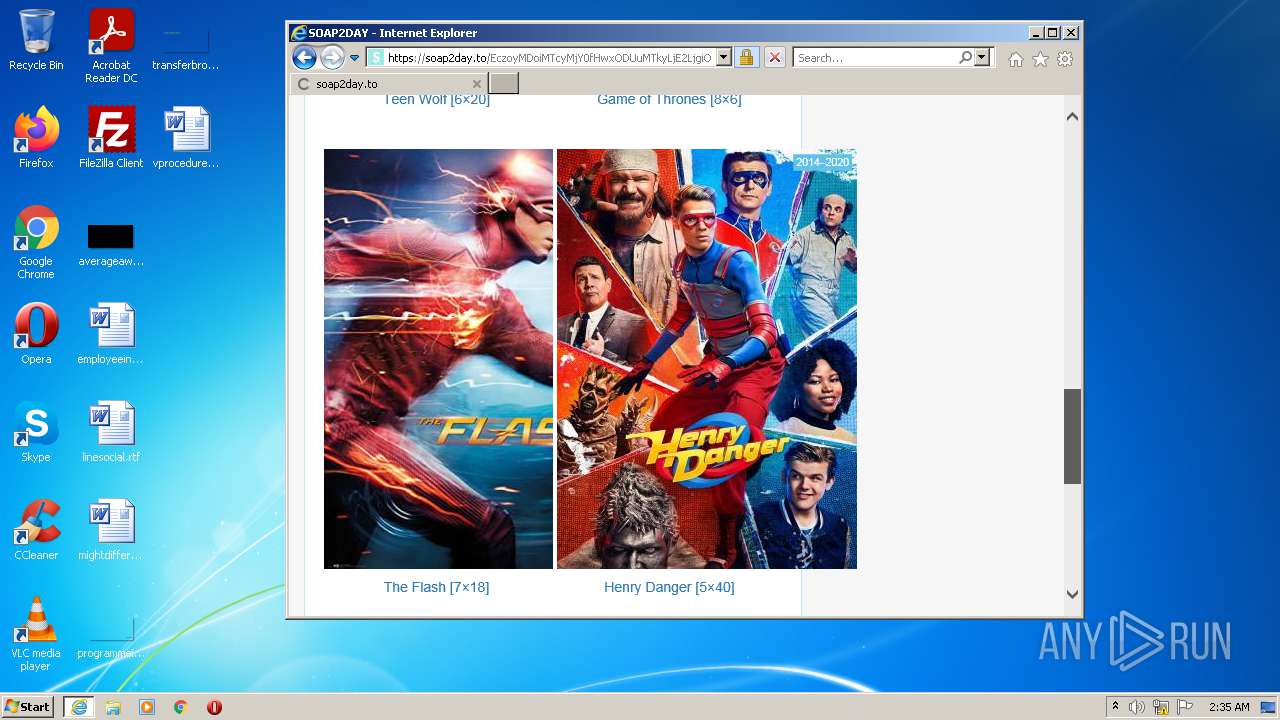The width and height of the screenshot is (1280, 720).
Task: Launch Firefox from the desktop
Action: (36, 137)
